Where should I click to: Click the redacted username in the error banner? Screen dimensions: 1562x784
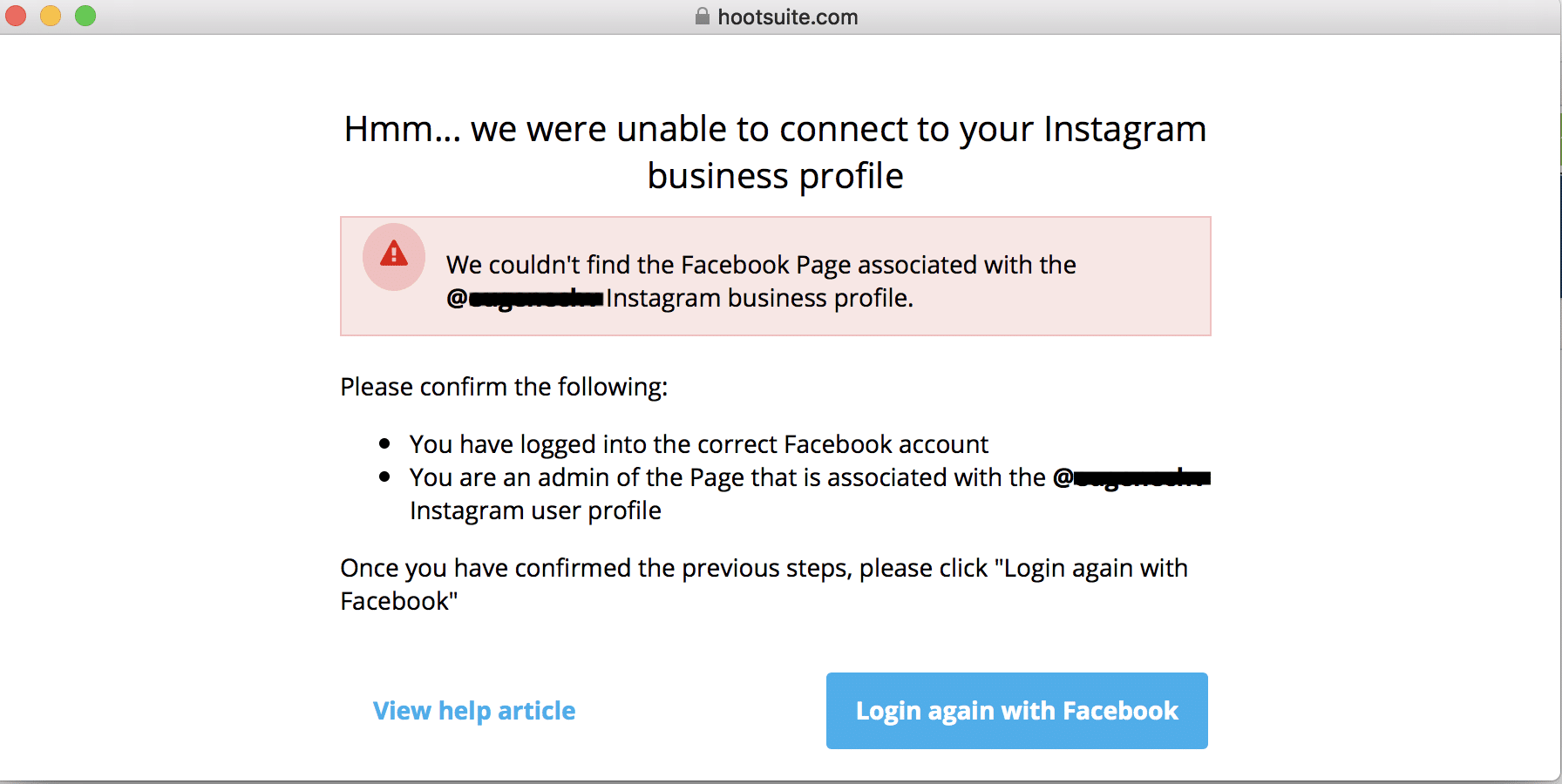[526, 299]
